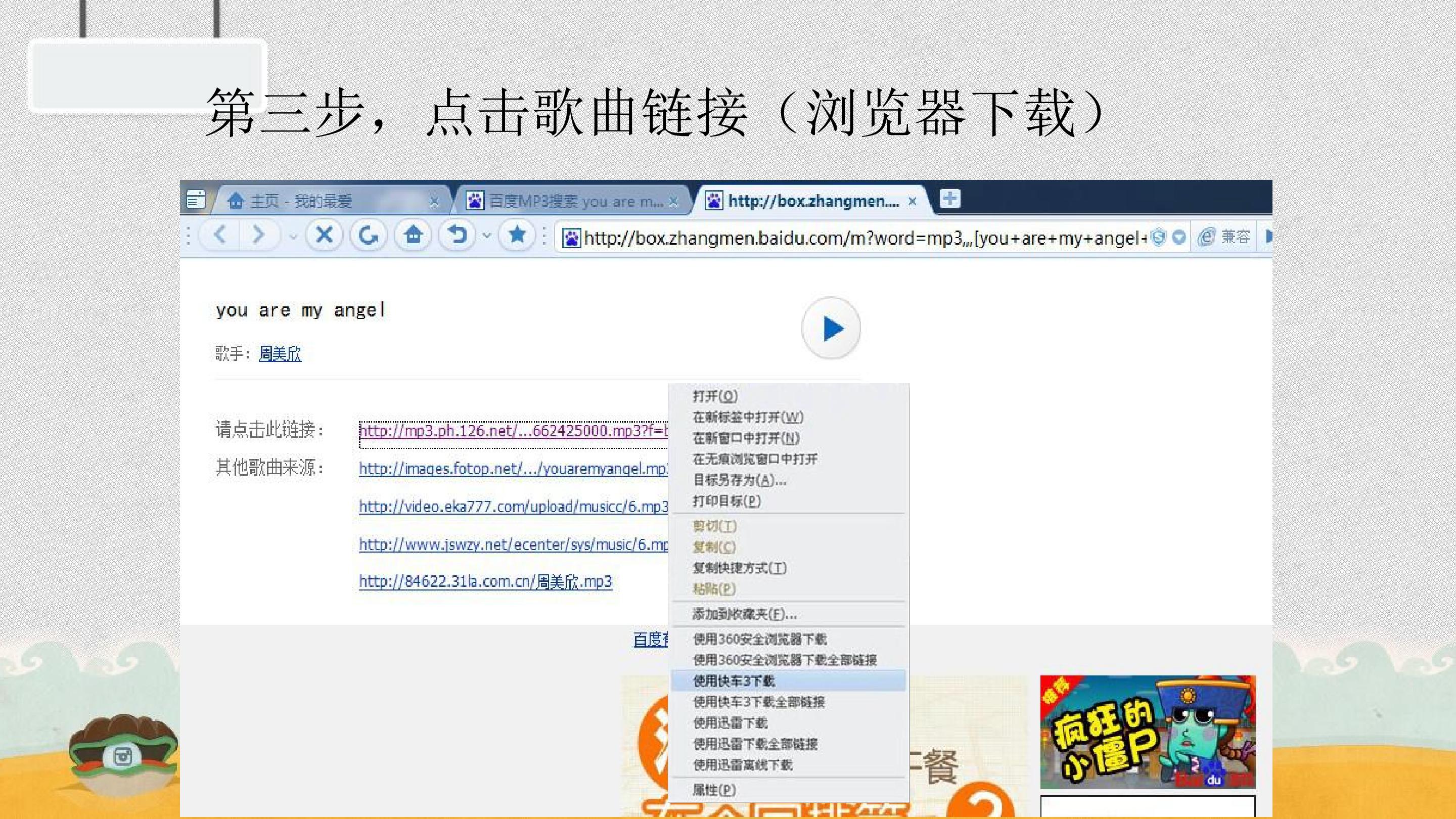Viewport: 1456px width, 819px height.
Task: Click the stop loading X button
Action: (x=325, y=235)
